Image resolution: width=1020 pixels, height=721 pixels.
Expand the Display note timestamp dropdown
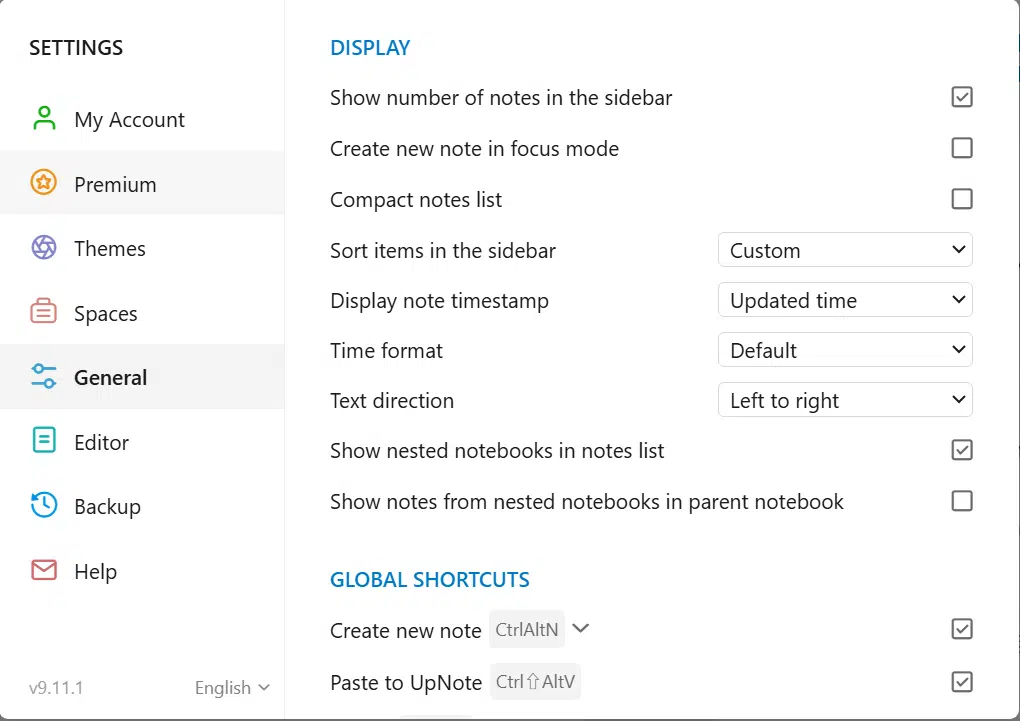pos(845,300)
